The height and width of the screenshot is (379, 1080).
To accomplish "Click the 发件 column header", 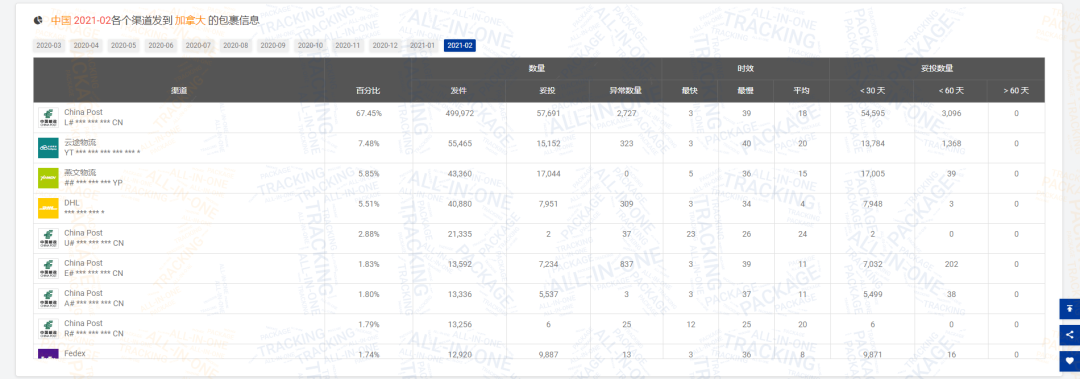I will [459, 91].
